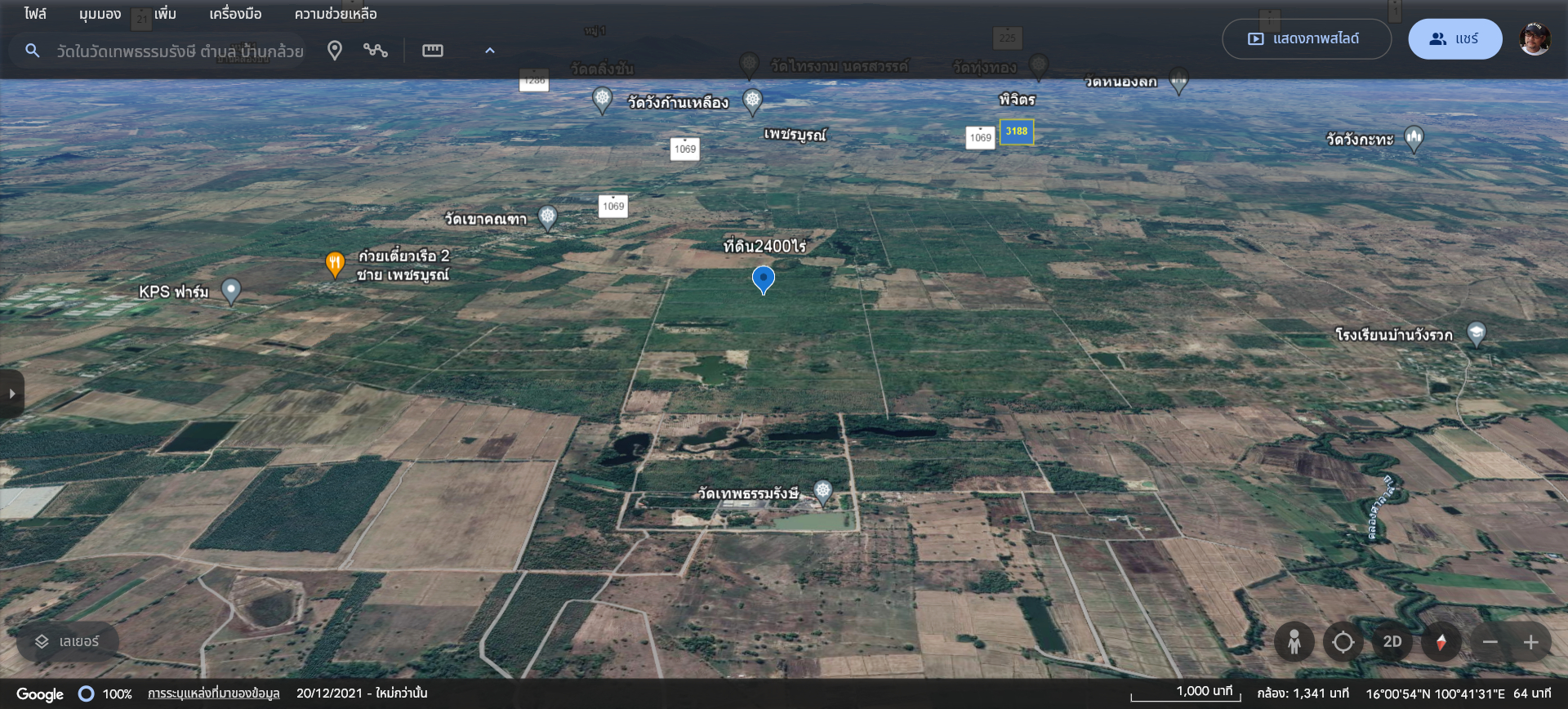This screenshot has width=1568, height=709.
Task: Open the เลเยอร์ layers button
Action: point(68,642)
